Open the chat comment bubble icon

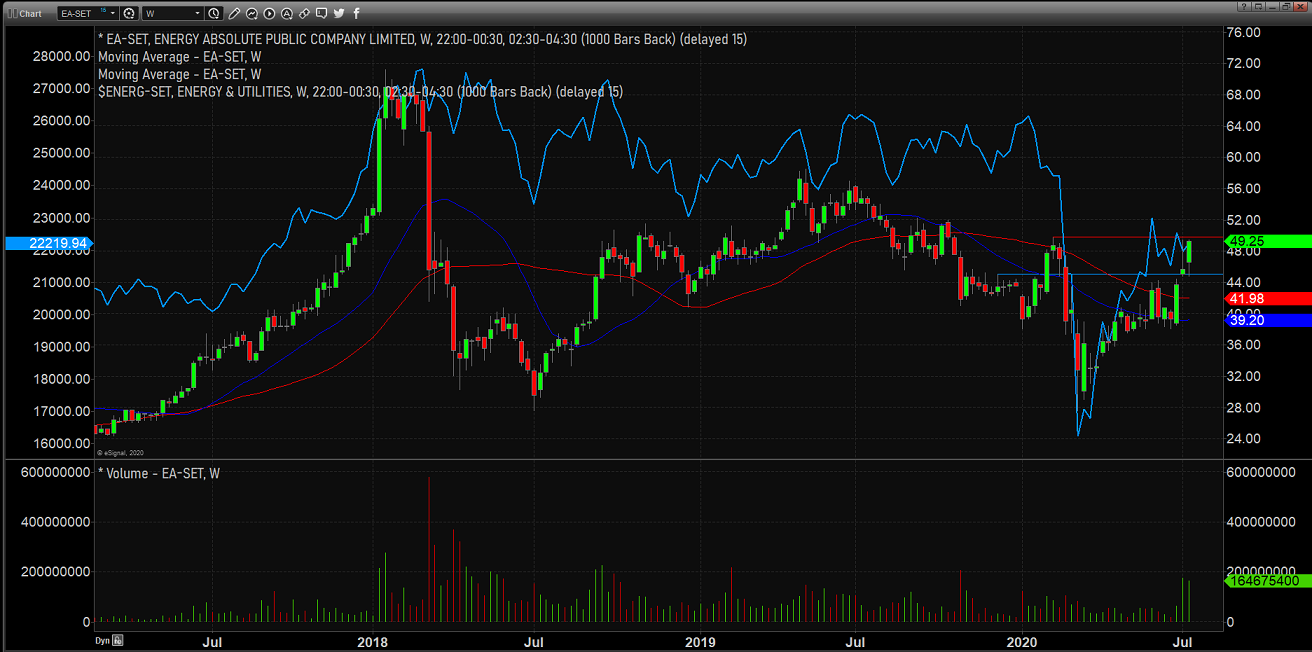coord(321,13)
